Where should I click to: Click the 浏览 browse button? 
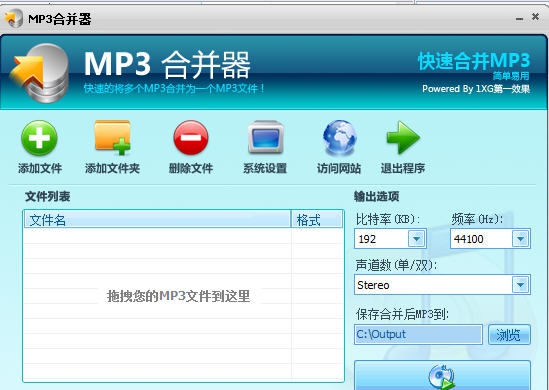pos(509,335)
